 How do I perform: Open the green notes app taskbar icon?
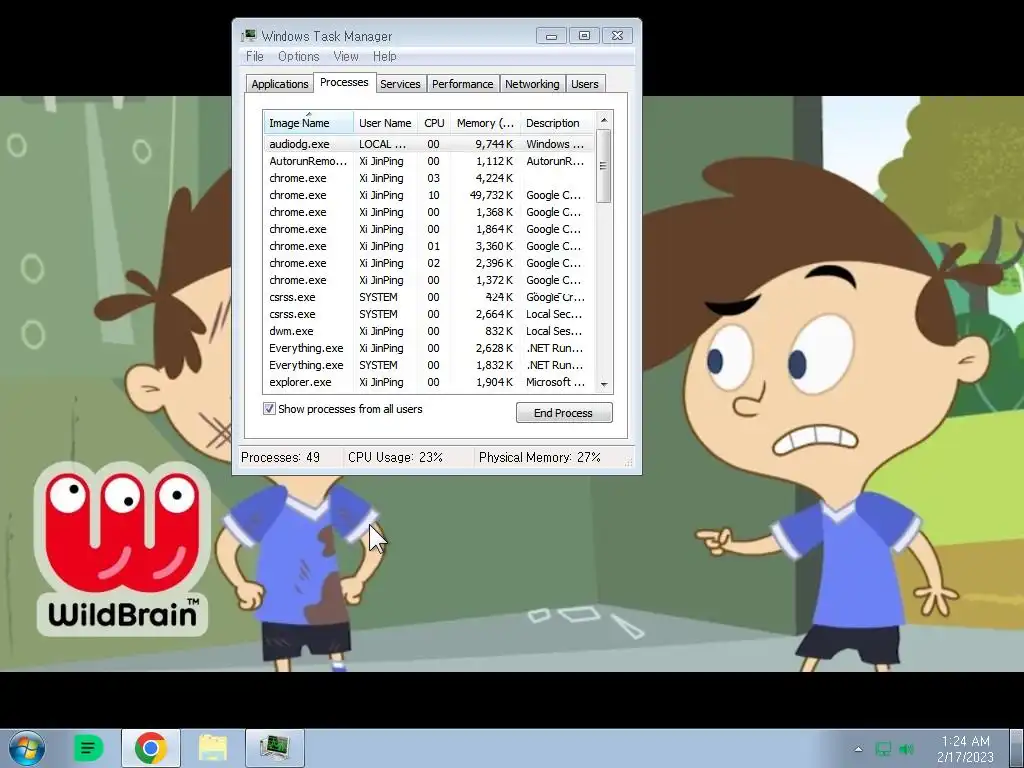[88, 748]
